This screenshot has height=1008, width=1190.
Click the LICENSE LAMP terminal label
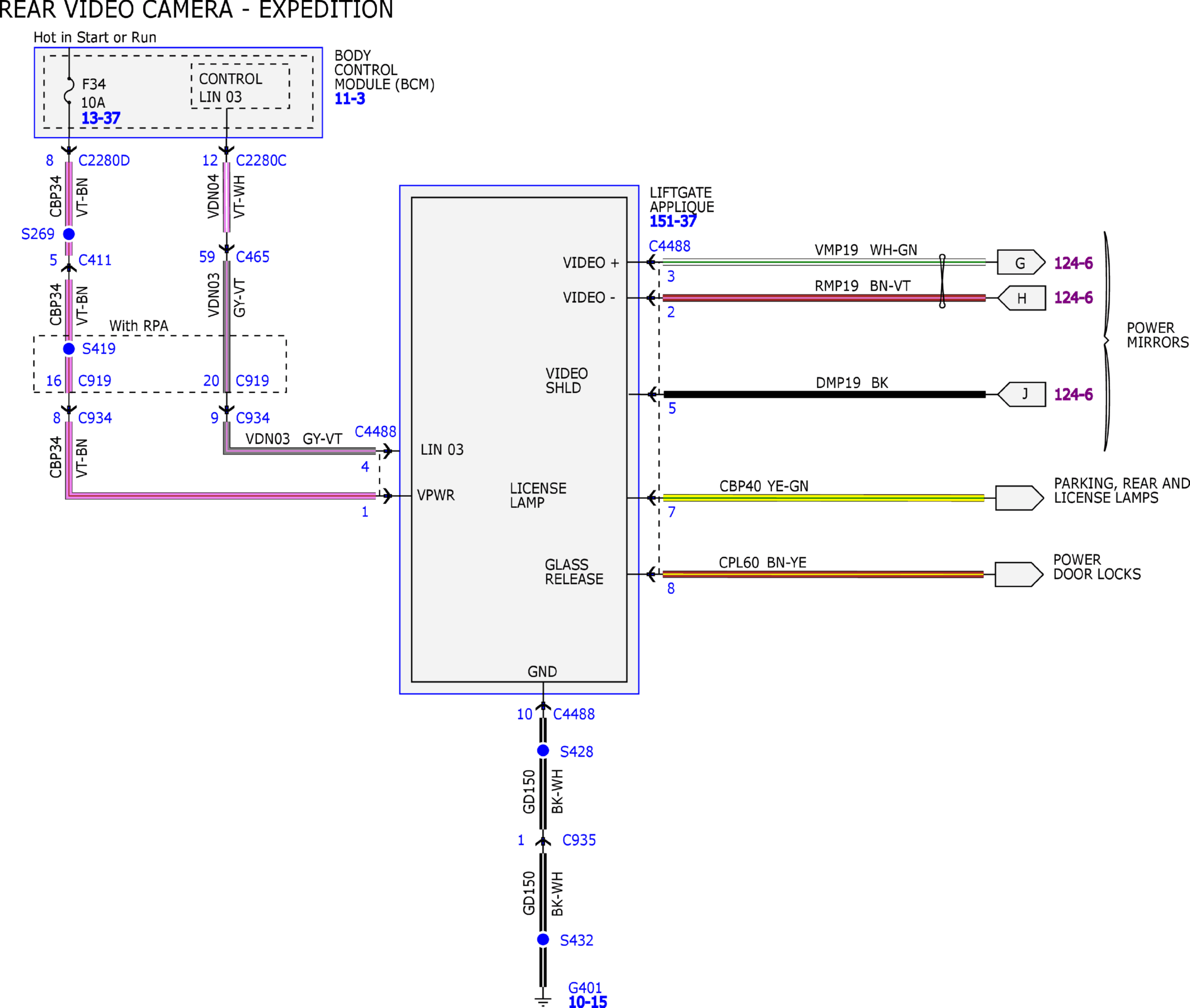538,496
